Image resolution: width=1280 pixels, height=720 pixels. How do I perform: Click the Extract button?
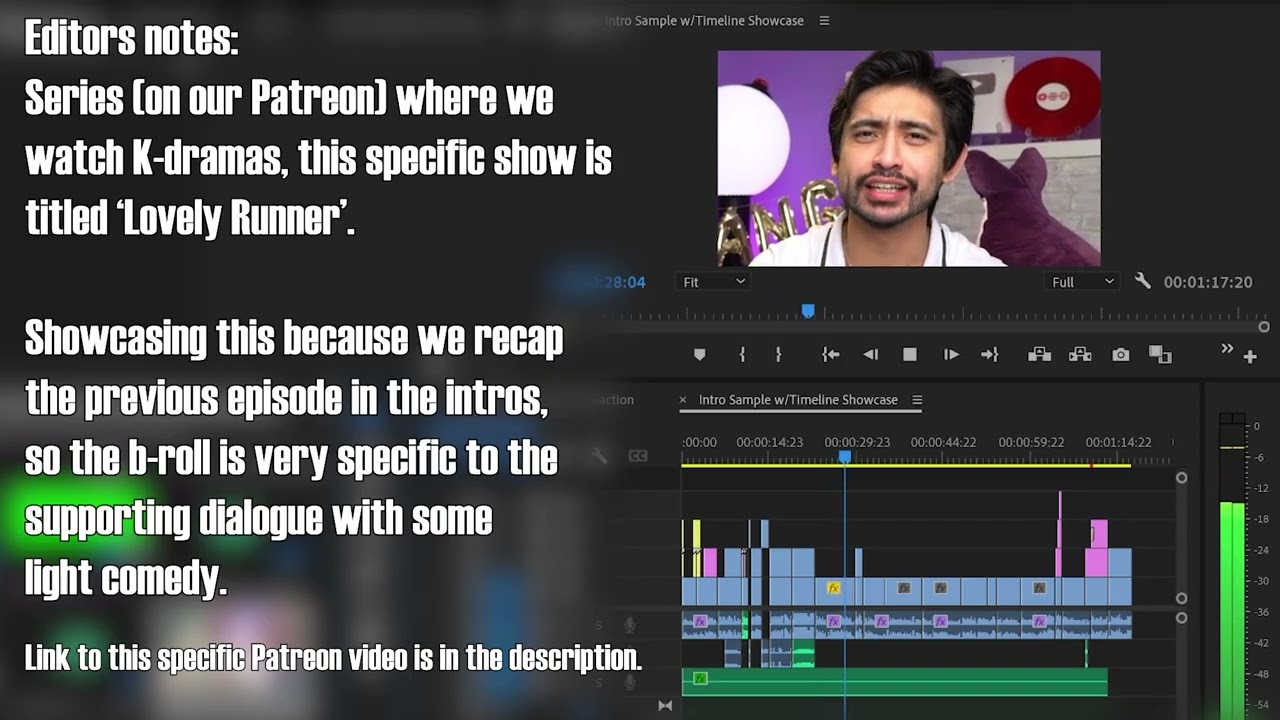(x=1080, y=355)
